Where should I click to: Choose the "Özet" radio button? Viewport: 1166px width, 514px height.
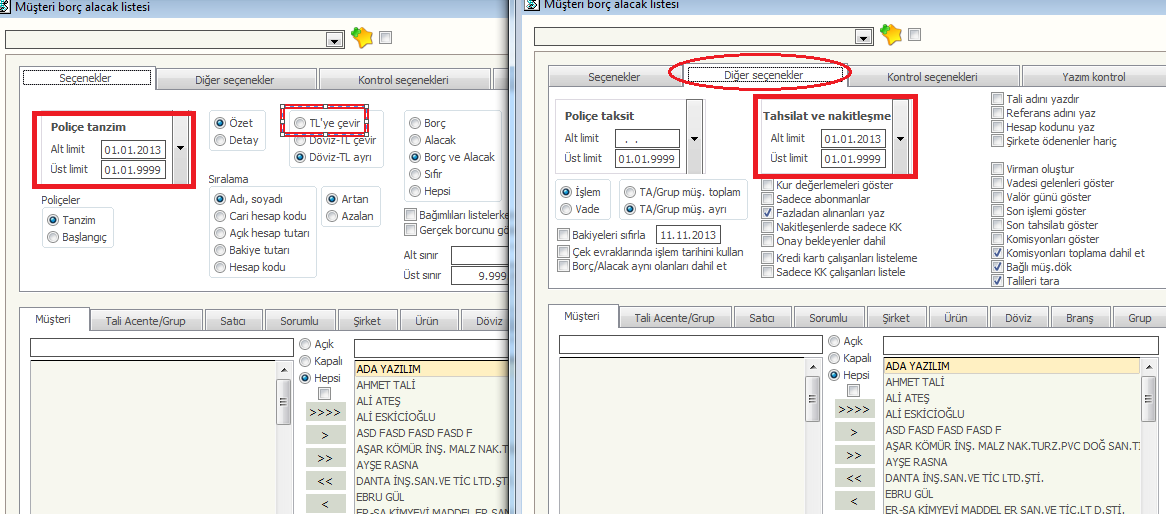pos(220,123)
